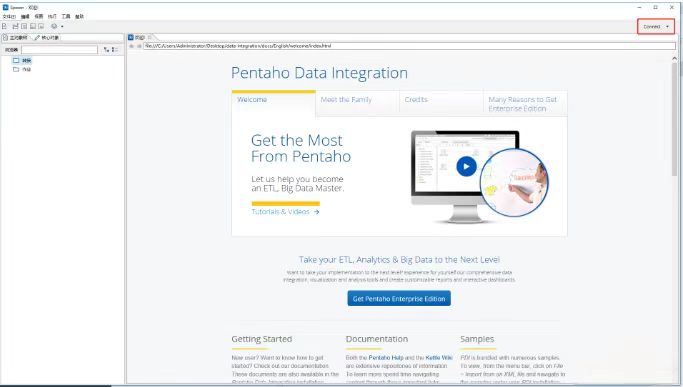
Task: Select the 作业 folder in tree
Action: click(x=22, y=69)
